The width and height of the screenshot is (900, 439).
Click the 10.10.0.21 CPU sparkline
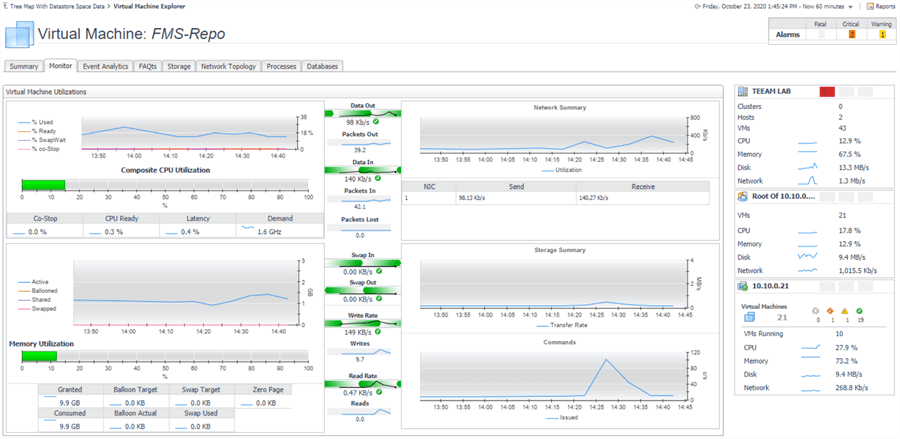tap(810, 347)
